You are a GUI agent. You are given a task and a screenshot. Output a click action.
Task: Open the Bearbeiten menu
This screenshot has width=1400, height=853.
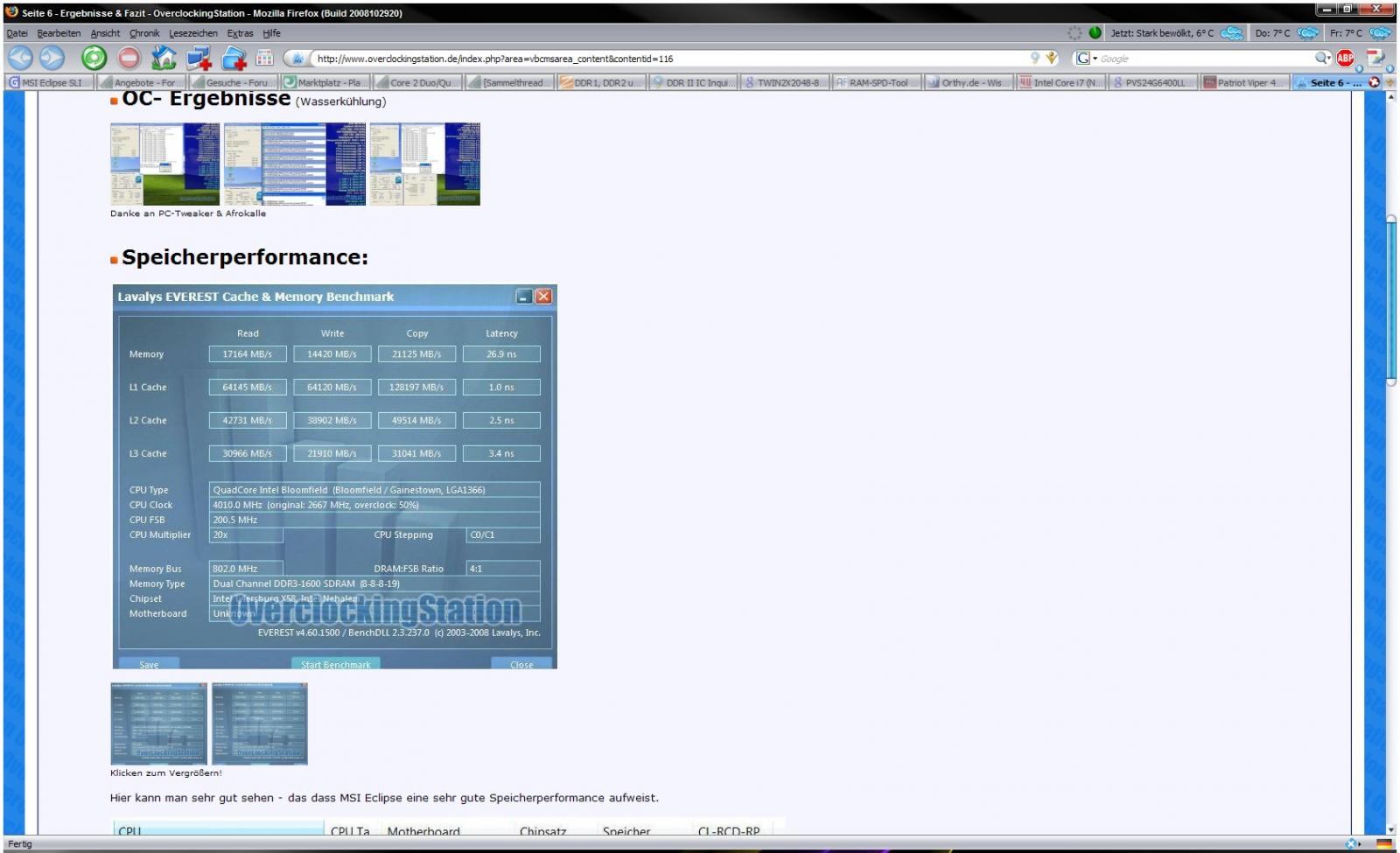tap(59, 33)
